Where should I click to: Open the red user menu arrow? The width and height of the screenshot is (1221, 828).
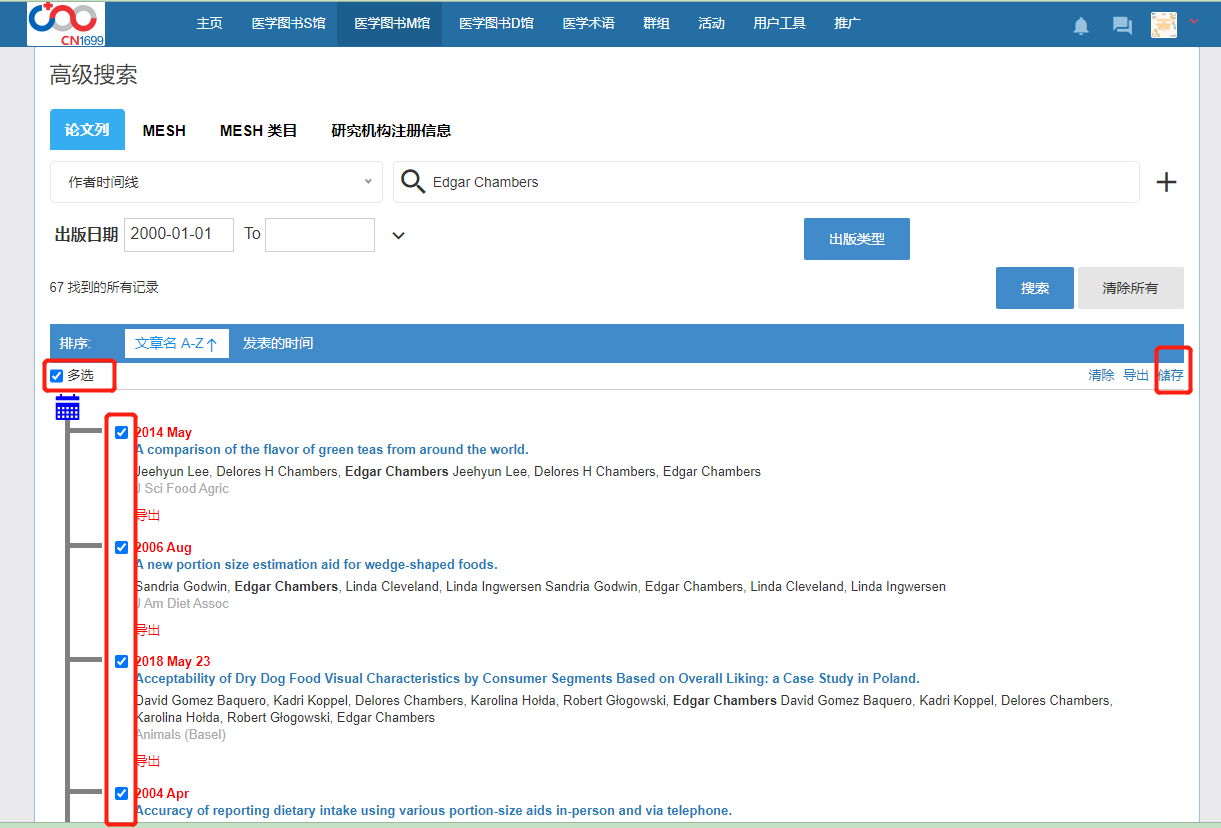point(1194,21)
